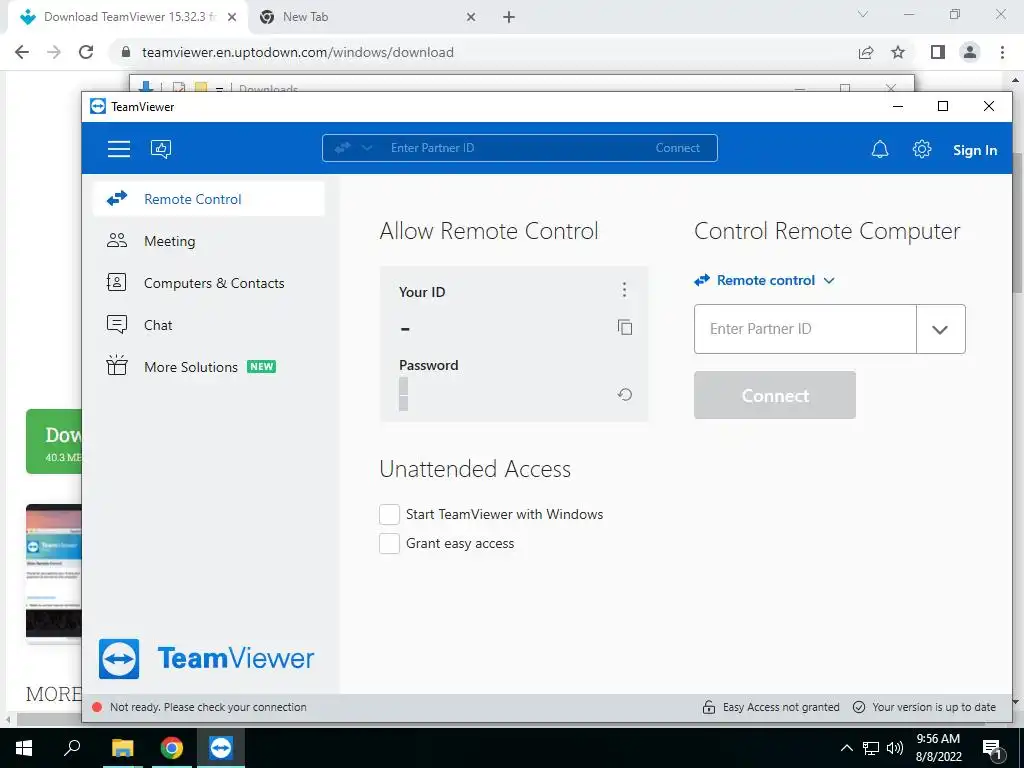Open Computers & Contacts
Viewport: 1024px width, 768px height.
click(209, 283)
